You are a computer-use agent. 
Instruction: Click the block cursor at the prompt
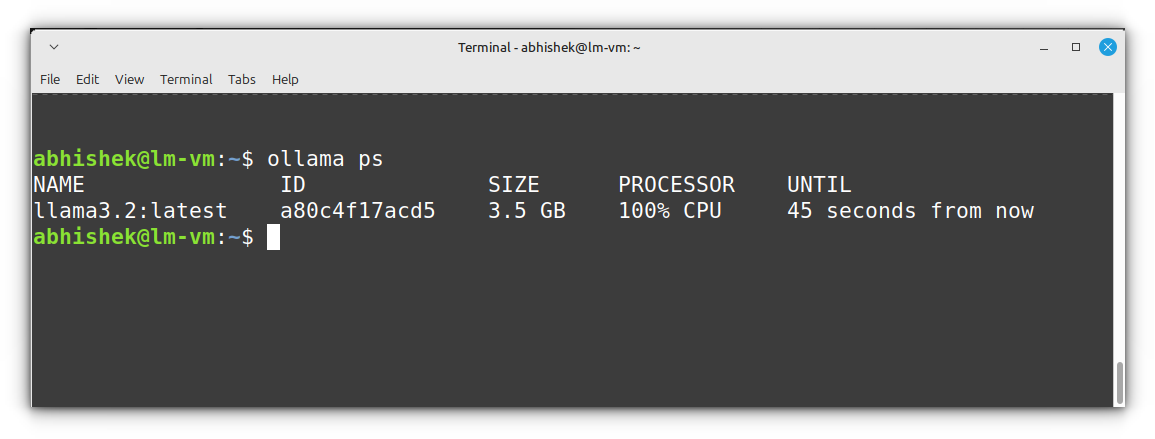273,237
